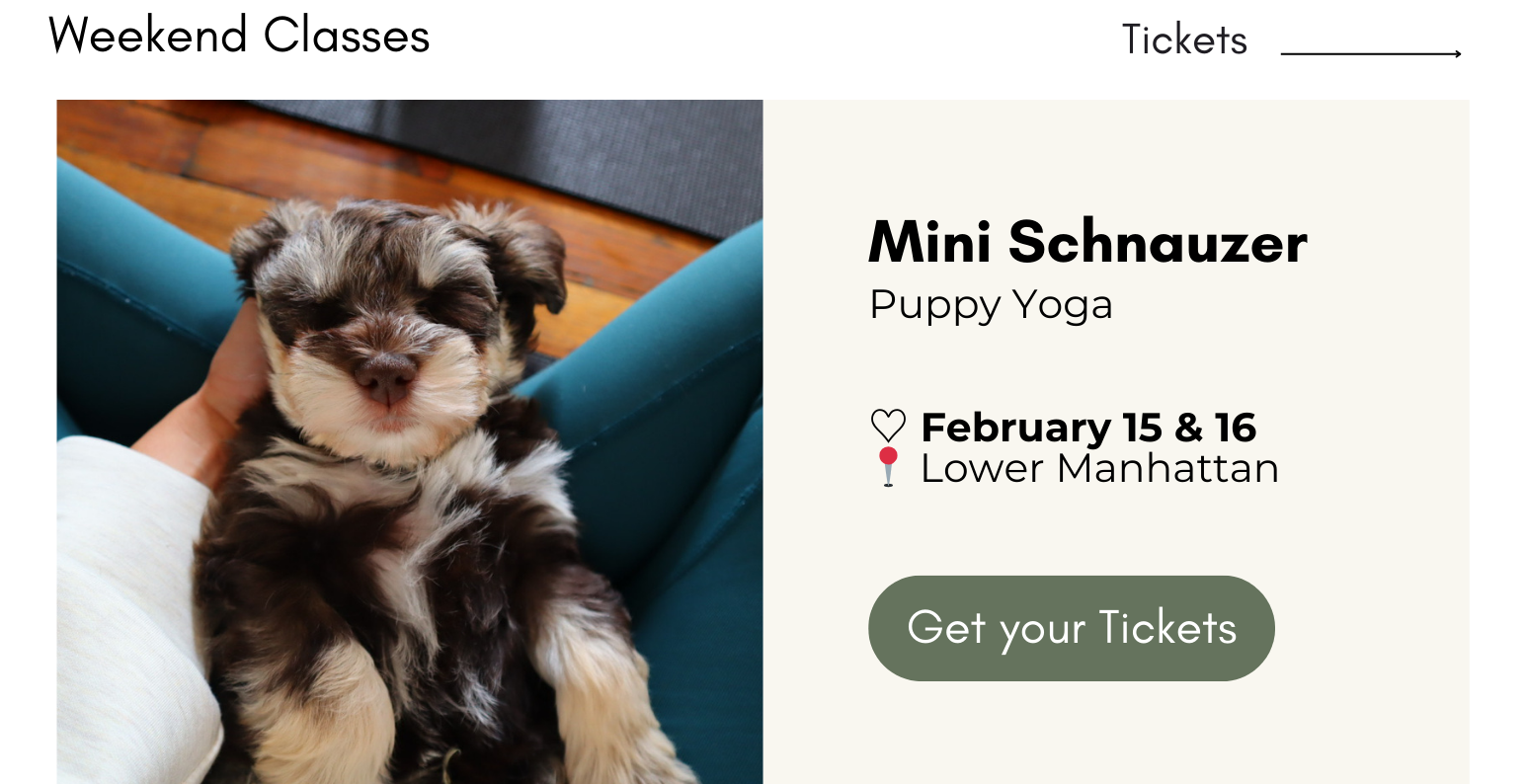Select the Weekend Classes heading
The height and width of the screenshot is (784, 1526).
click(x=239, y=35)
